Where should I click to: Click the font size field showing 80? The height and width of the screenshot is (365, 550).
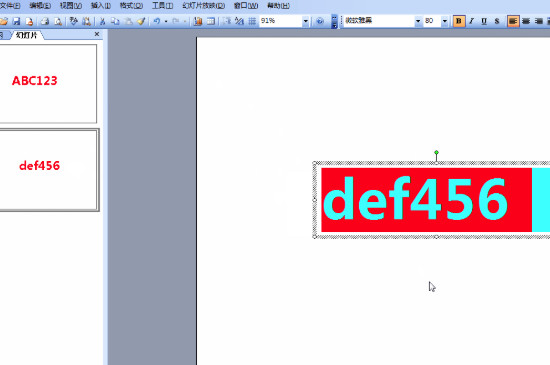click(432, 21)
